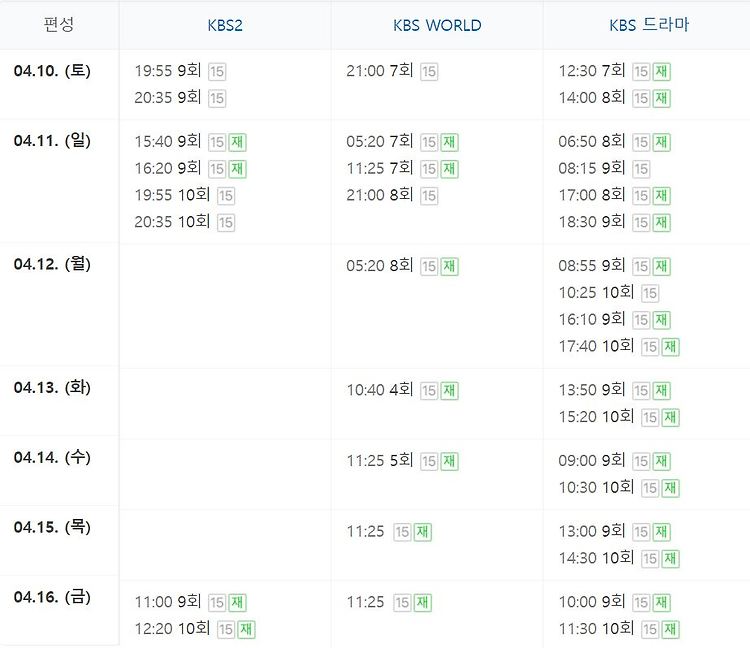Select the KBS 드라마 17:40 10회 entry

point(619,346)
